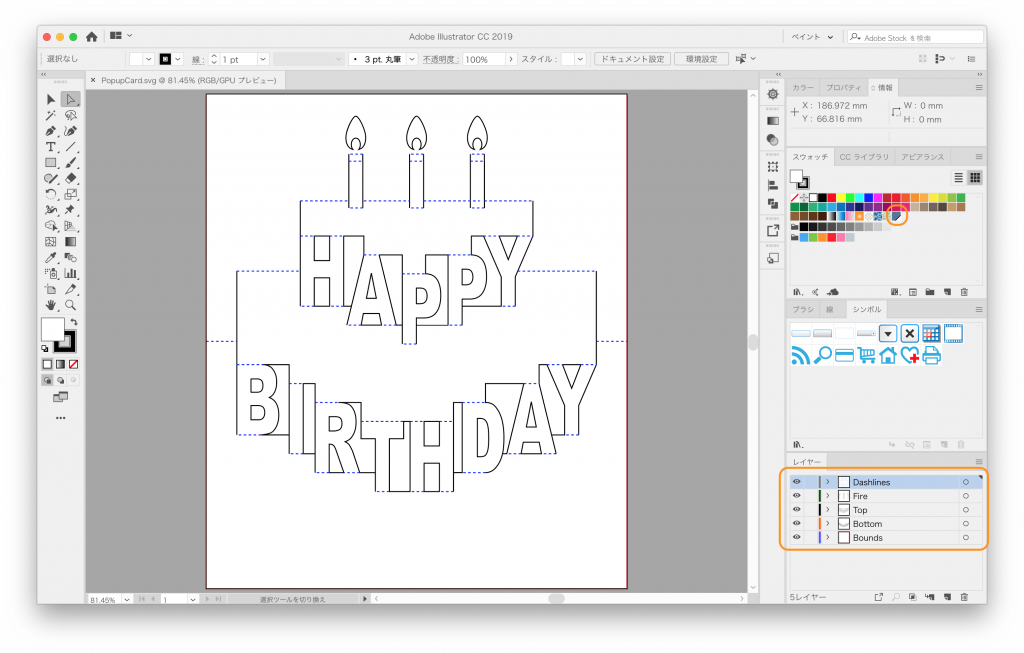Click the shopping cart symbol
This screenshot has width=1024, height=653.
point(866,355)
